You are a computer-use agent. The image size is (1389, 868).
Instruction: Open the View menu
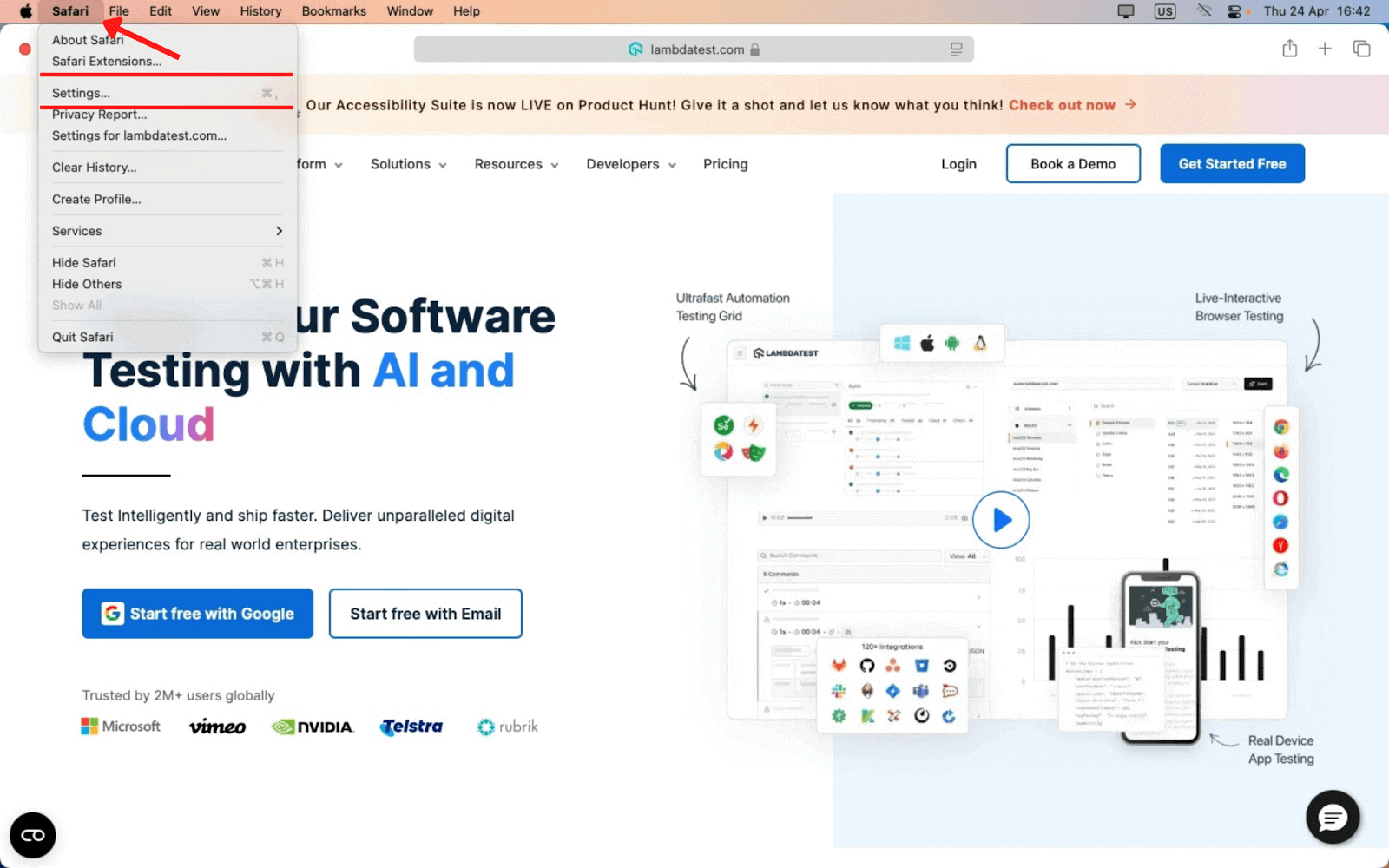pyautogui.click(x=206, y=11)
